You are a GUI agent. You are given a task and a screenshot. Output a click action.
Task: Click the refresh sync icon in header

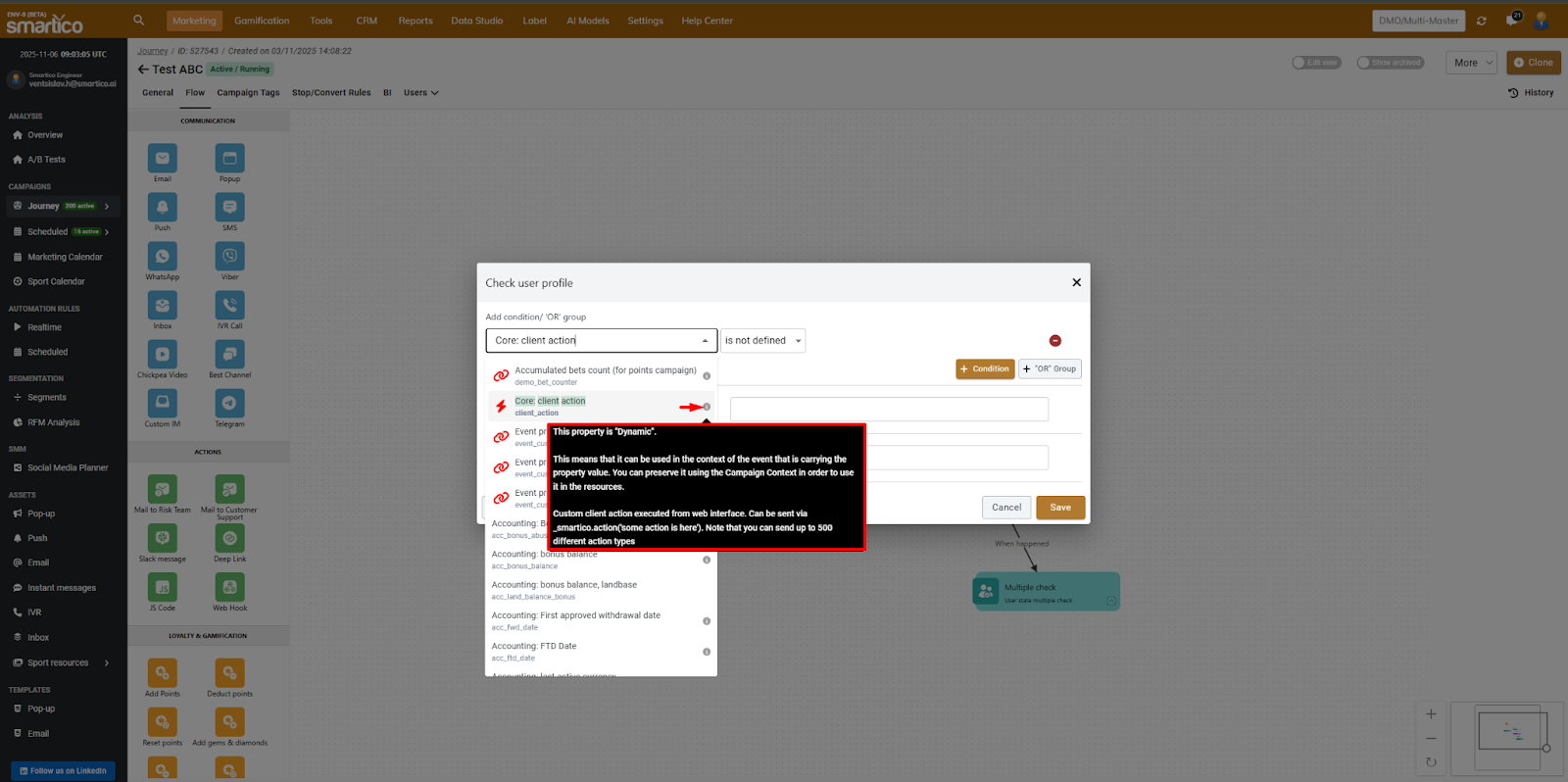tap(1482, 21)
